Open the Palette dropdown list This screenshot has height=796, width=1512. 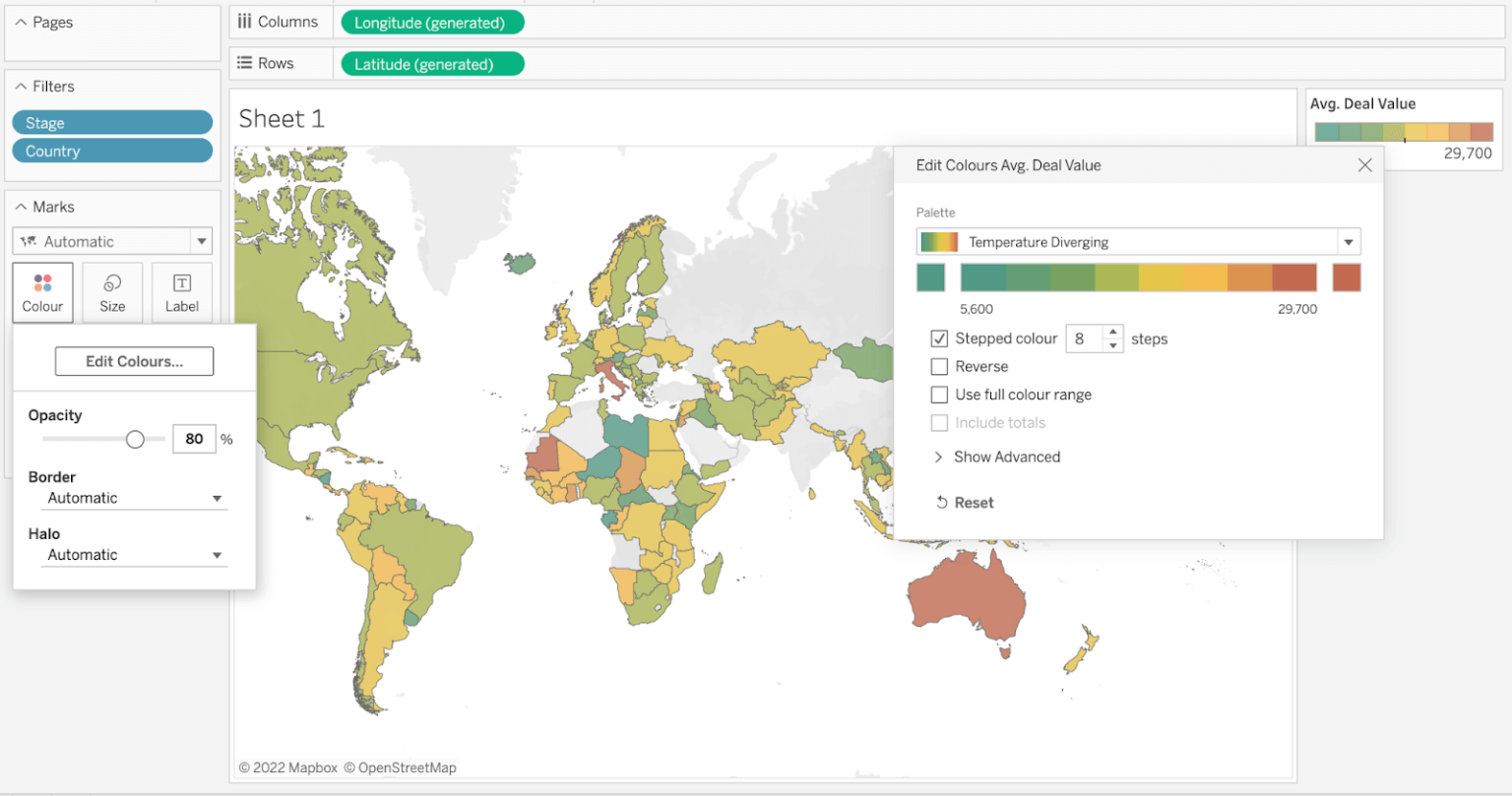pyautogui.click(x=1349, y=241)
